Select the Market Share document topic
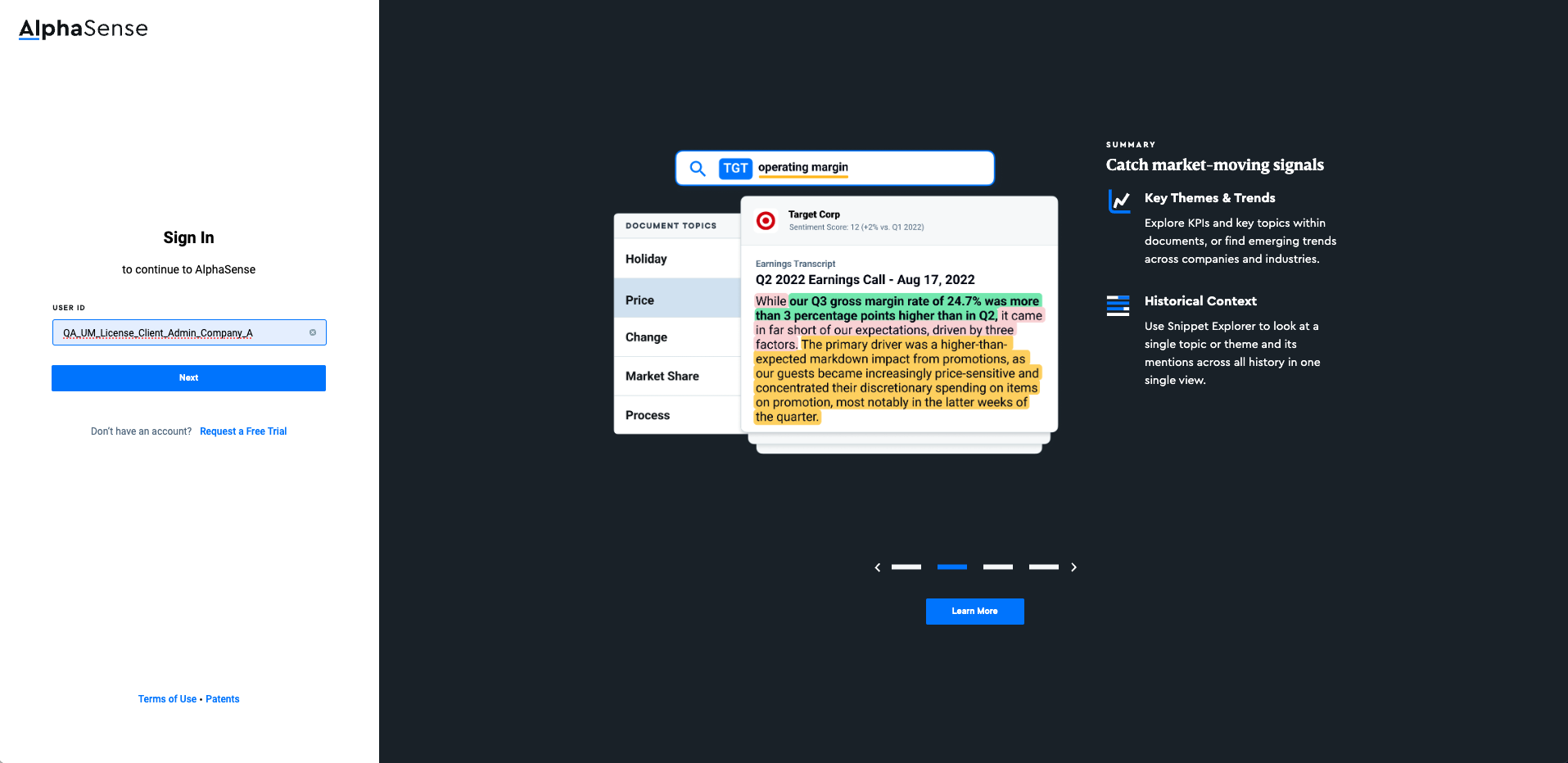This screenshot has height=763, width=1568. click(677, 377)
